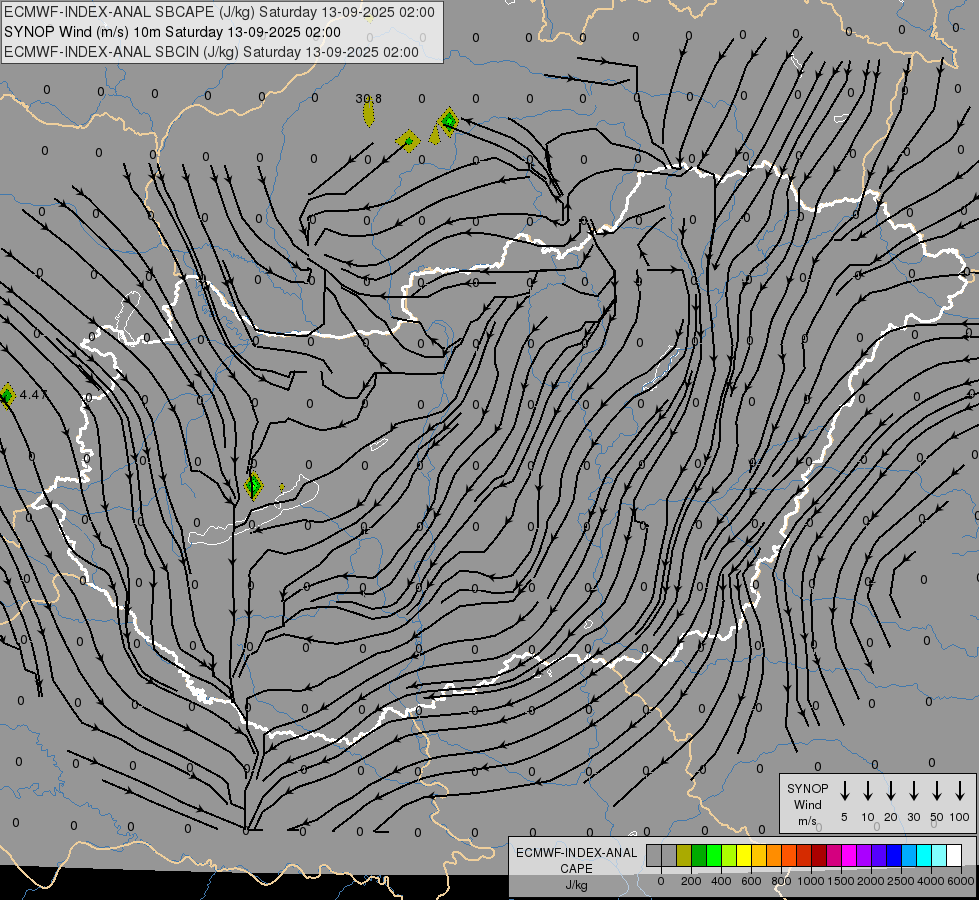Click the yellow oval under the 30.8 label

369,113
